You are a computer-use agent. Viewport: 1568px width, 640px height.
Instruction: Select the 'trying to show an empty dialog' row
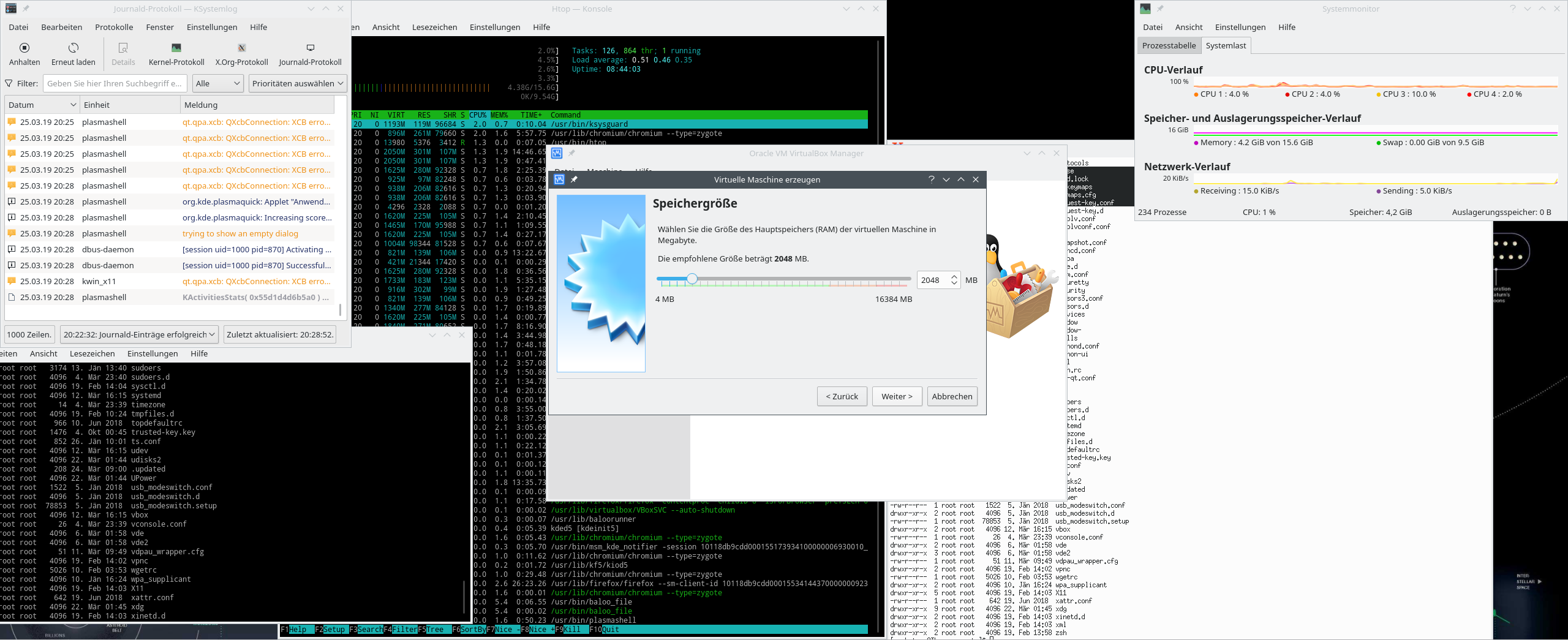coord(170,233)
